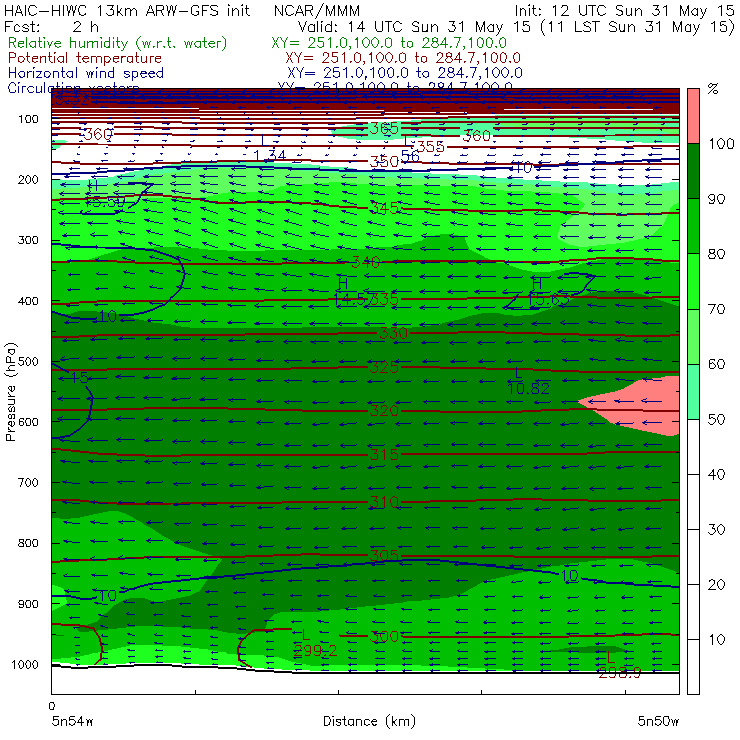
Task: Click the '10.82' wind speed minimum label
Action: [528, 388]
